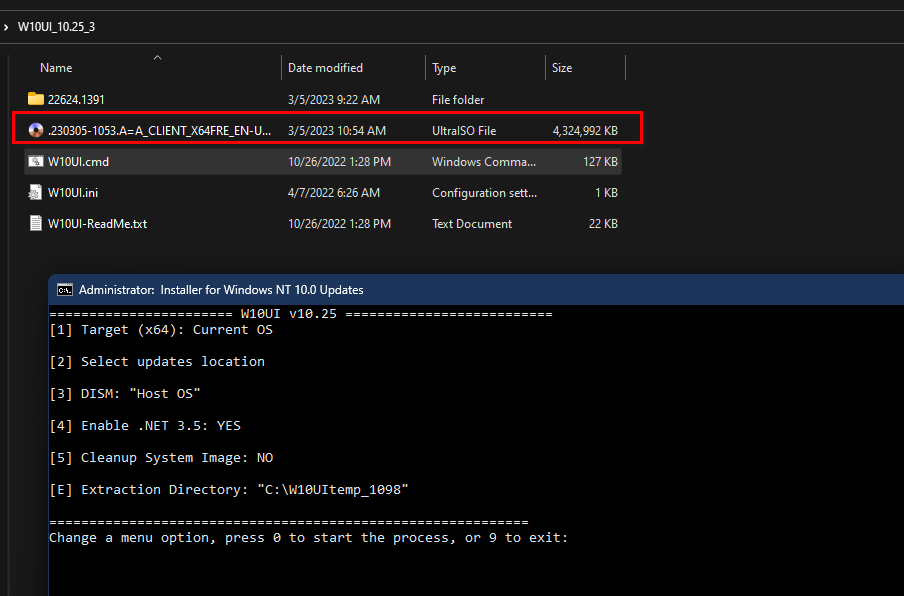Click the [3] DISM: "Host OS" line
Screen dimensions: 904x596
click(x=125, y=394)
